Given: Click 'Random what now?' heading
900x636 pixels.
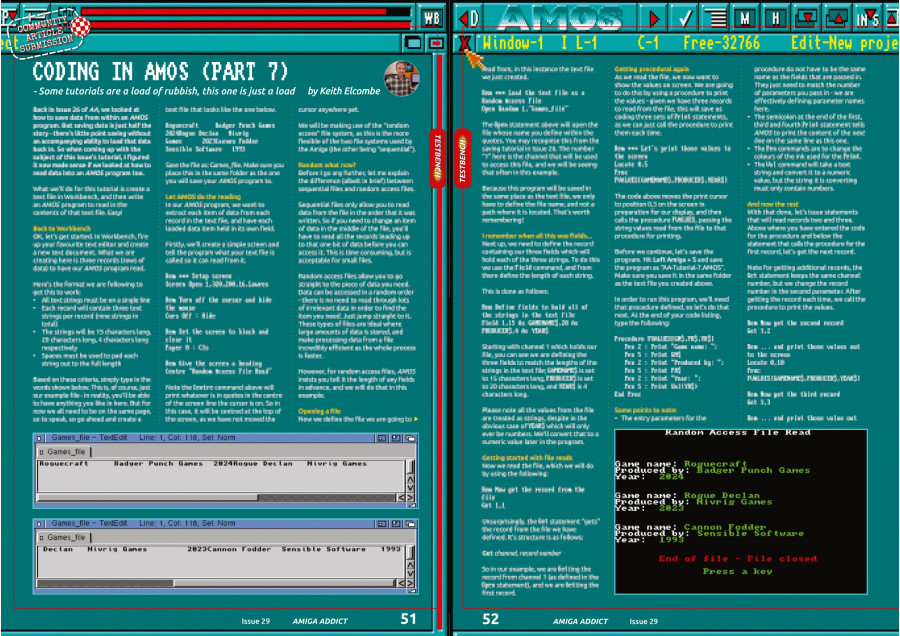Looking at the screenshot, I should [327, 165].
